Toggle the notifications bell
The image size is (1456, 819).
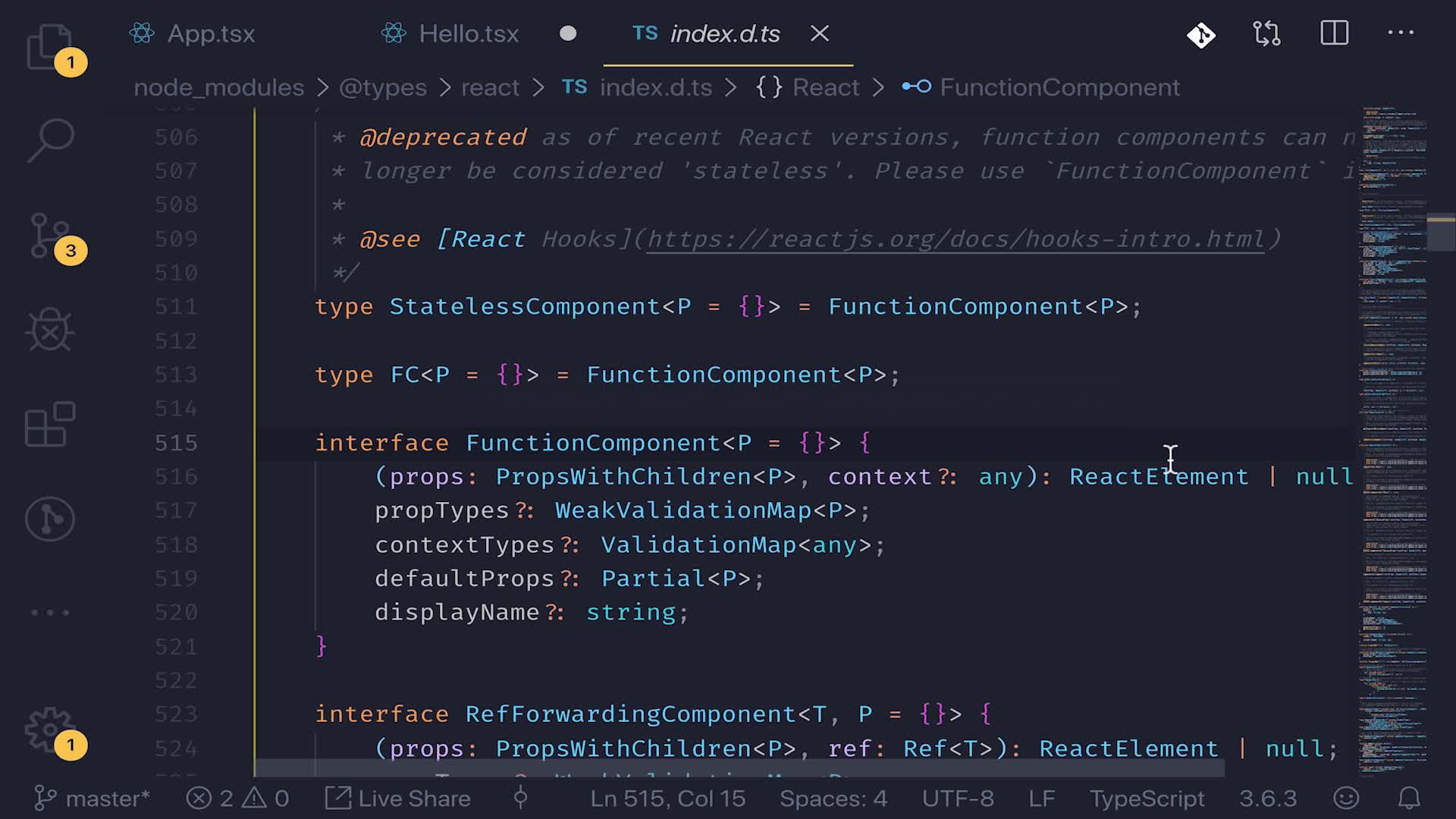pos(1409,798)
